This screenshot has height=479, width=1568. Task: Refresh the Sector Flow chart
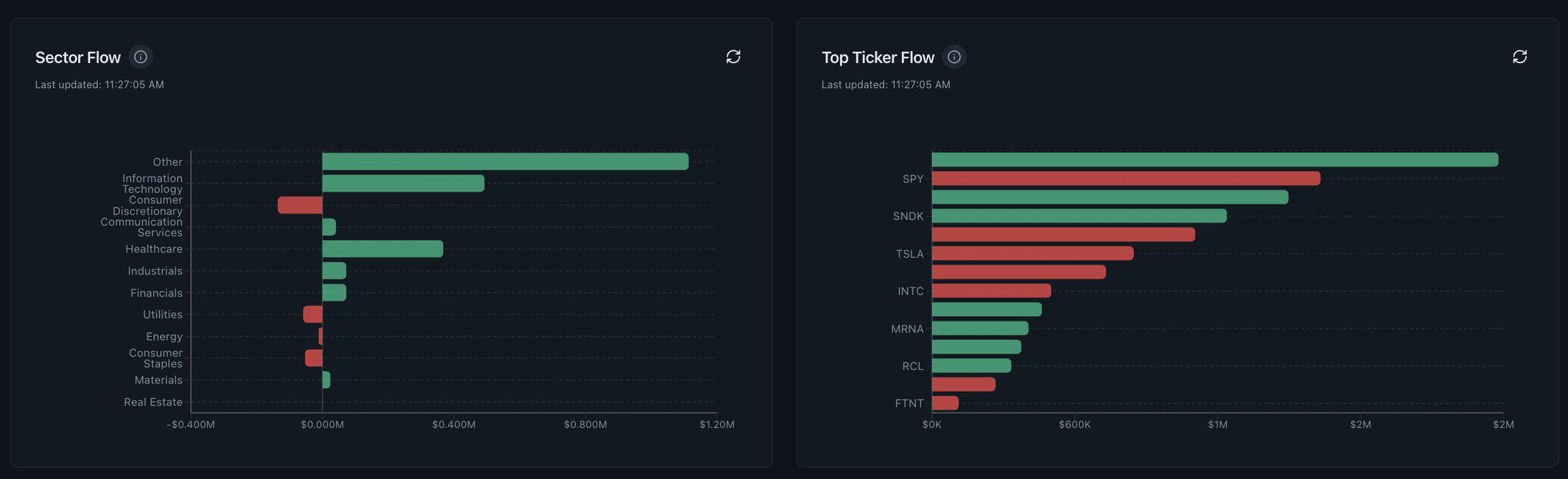pos(733,57)
